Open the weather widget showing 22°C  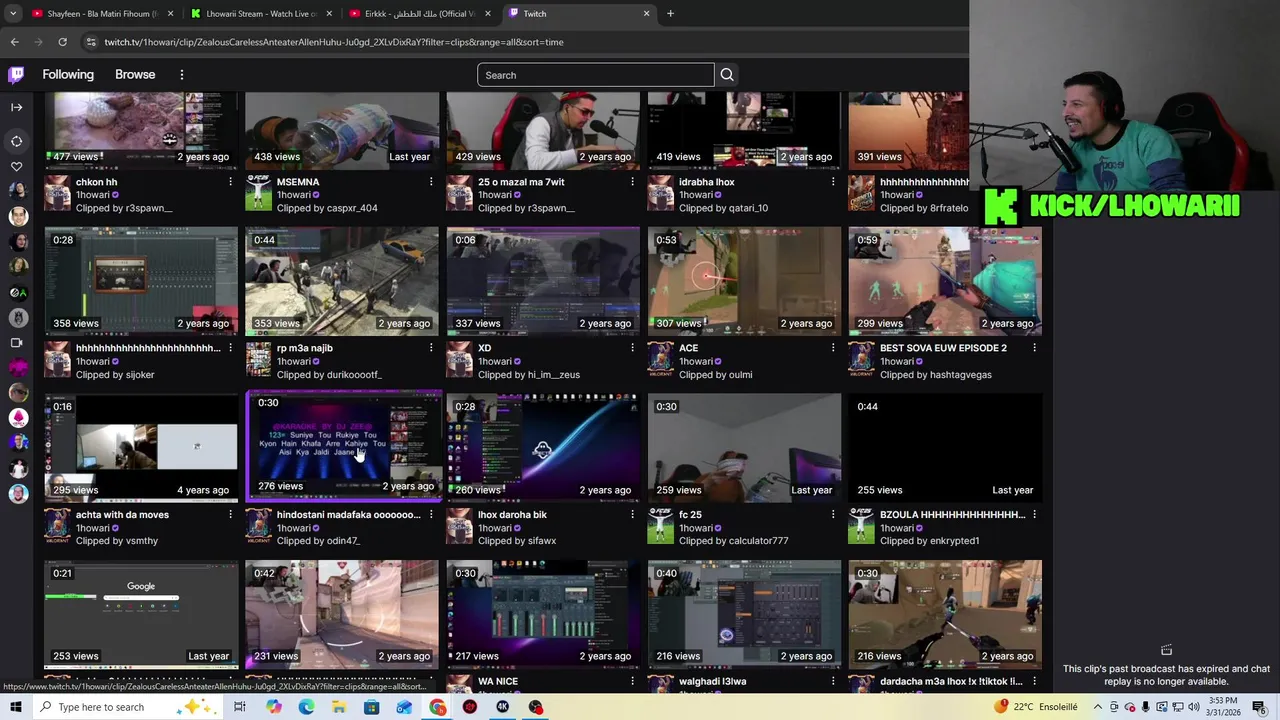[1036, 707]
